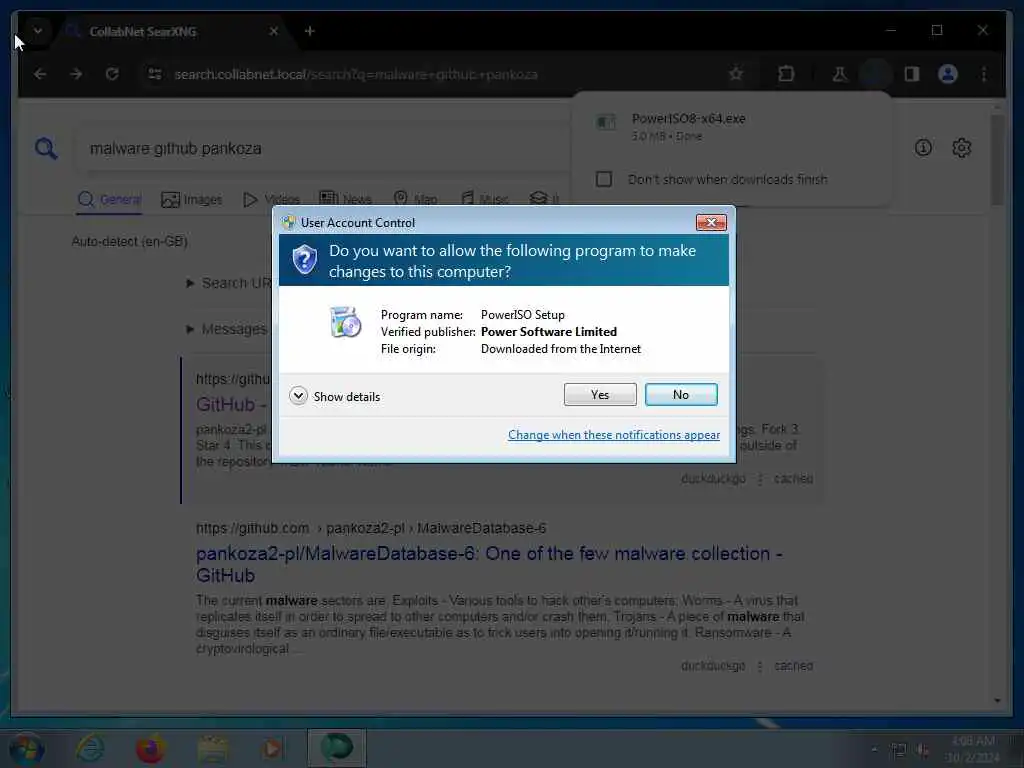Open Windows Explorer folder on taskbar
Viewport: 1024px width, 768px height.
click(x=212, y=748)
